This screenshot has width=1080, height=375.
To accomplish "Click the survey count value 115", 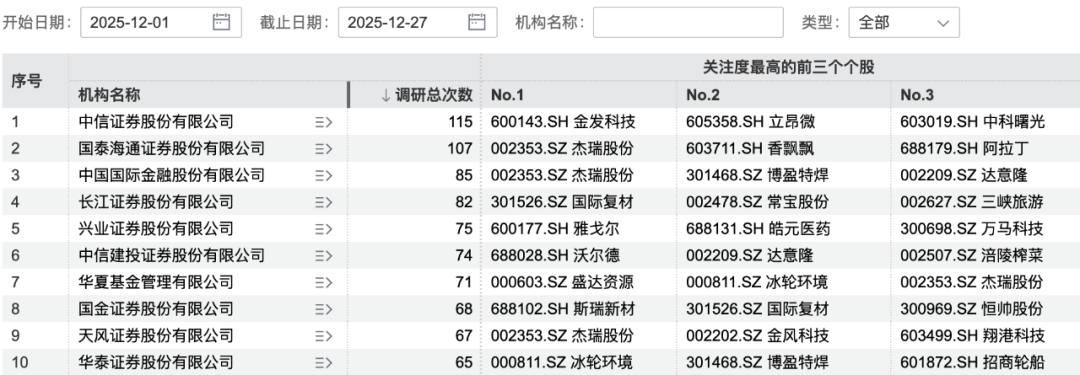I will click(x=461, y=122).
